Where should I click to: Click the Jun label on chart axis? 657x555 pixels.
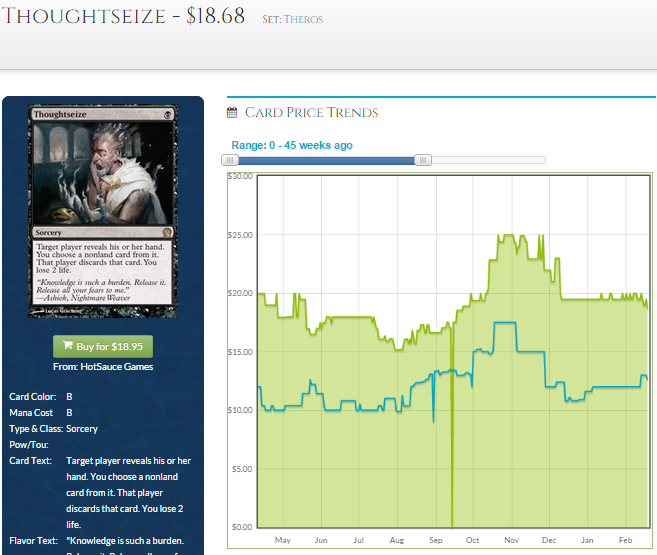pos(321,540)
